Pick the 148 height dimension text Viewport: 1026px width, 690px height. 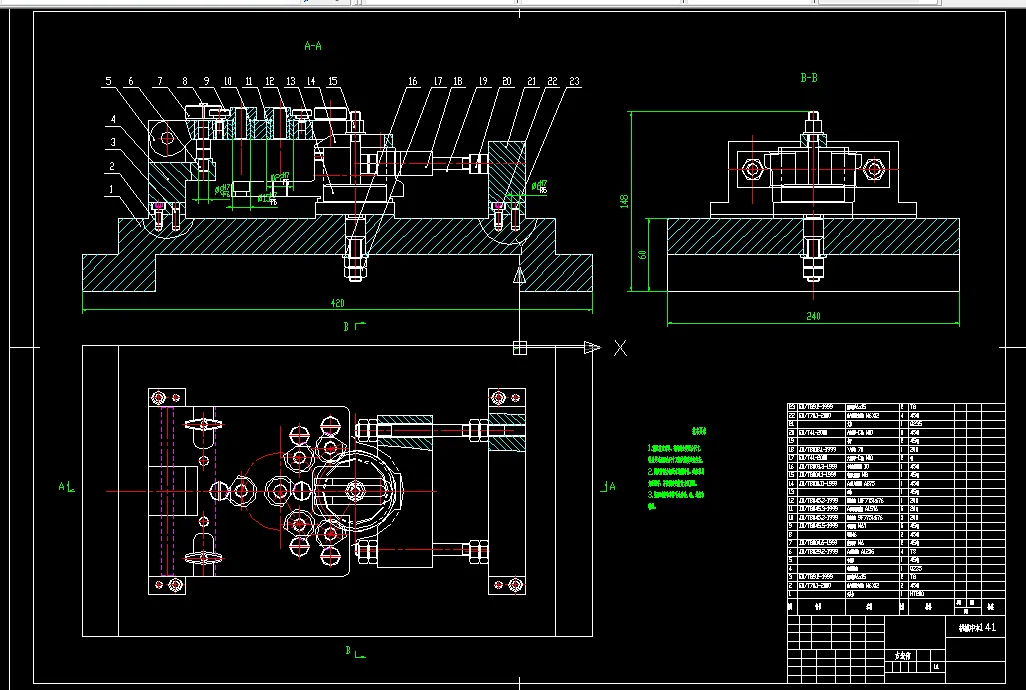[x=624, y=201]
